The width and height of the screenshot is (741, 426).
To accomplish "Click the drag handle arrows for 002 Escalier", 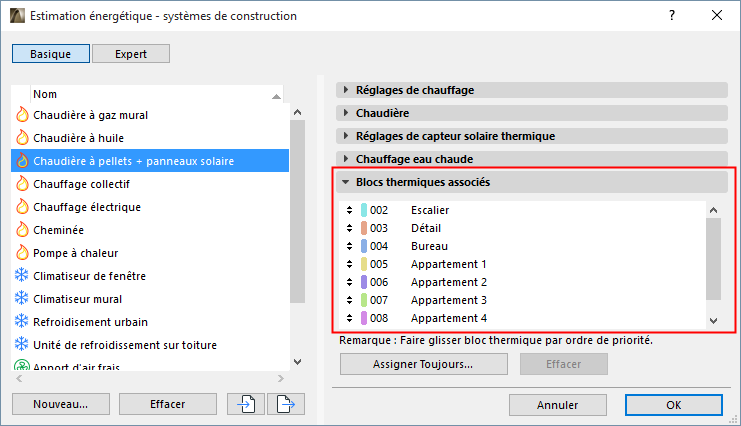I will (x=349, y=210).
